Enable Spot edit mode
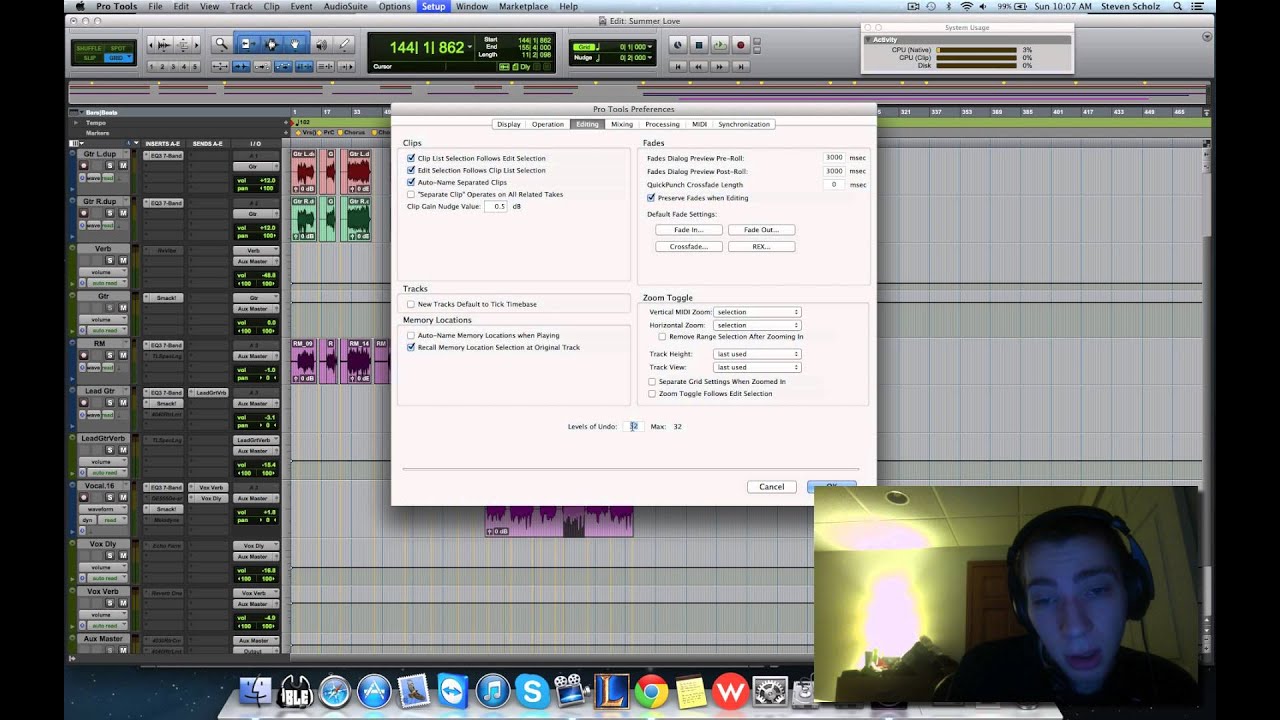 118,48
